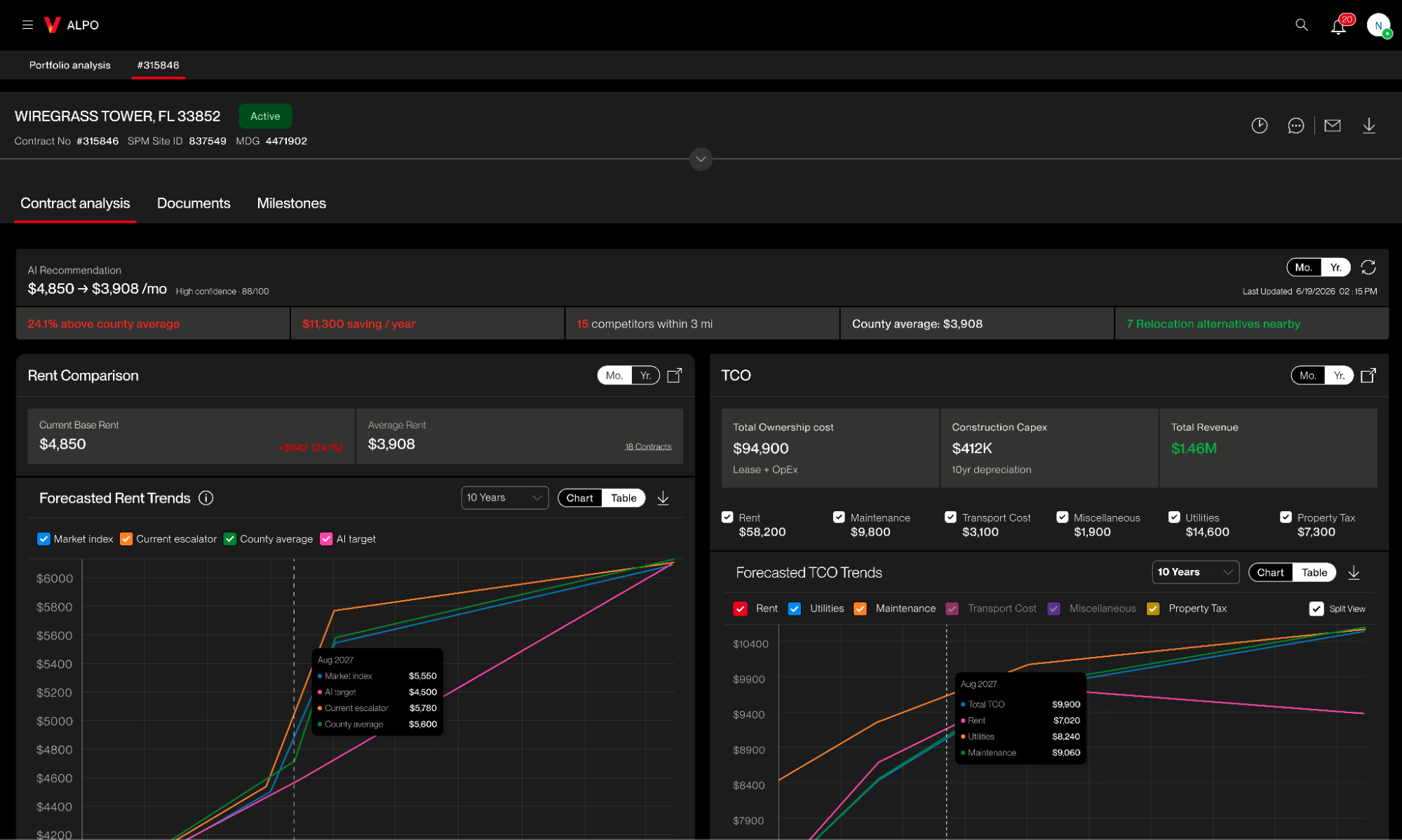The height and width of the screenshot is (840, 1402).
Task: Toggle the County average legend checkbox
Action: [230, 538]
